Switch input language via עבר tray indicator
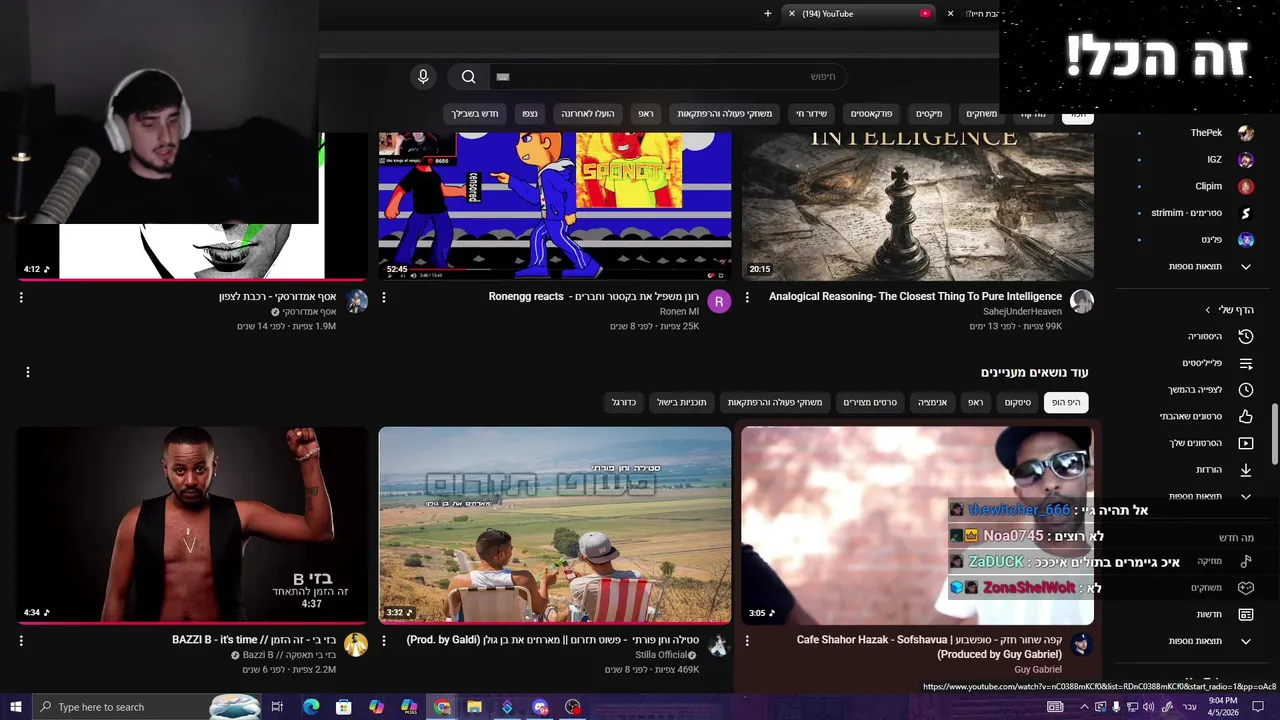 coord(1189,707)
